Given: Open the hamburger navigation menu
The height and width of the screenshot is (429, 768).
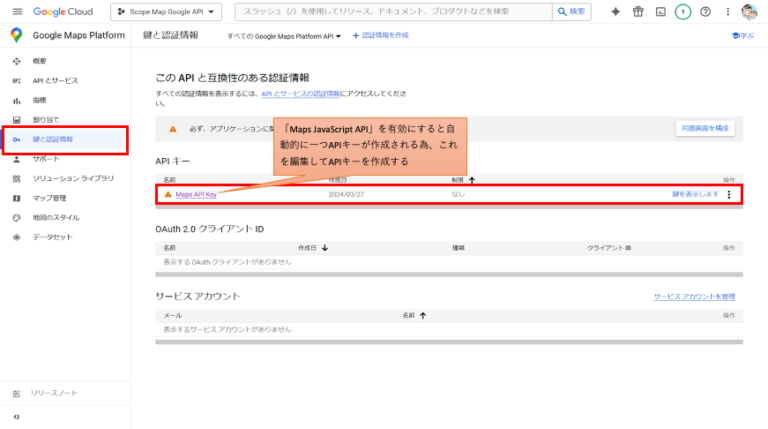Looking at the screenshot, I should (16, 11).
